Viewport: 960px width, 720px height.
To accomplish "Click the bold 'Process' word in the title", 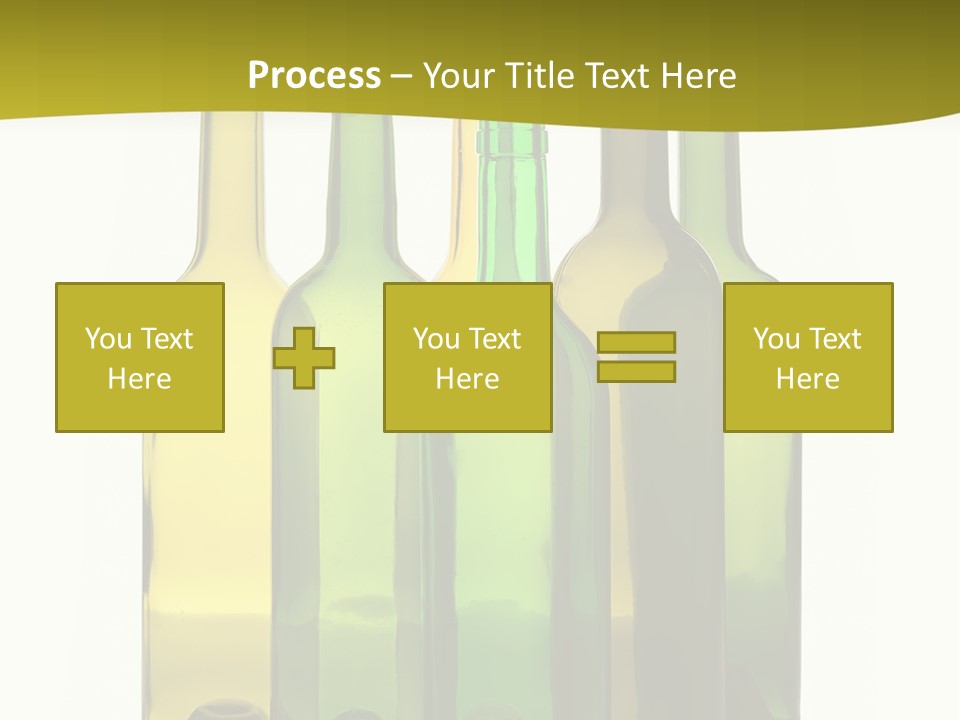I will 314,75.
